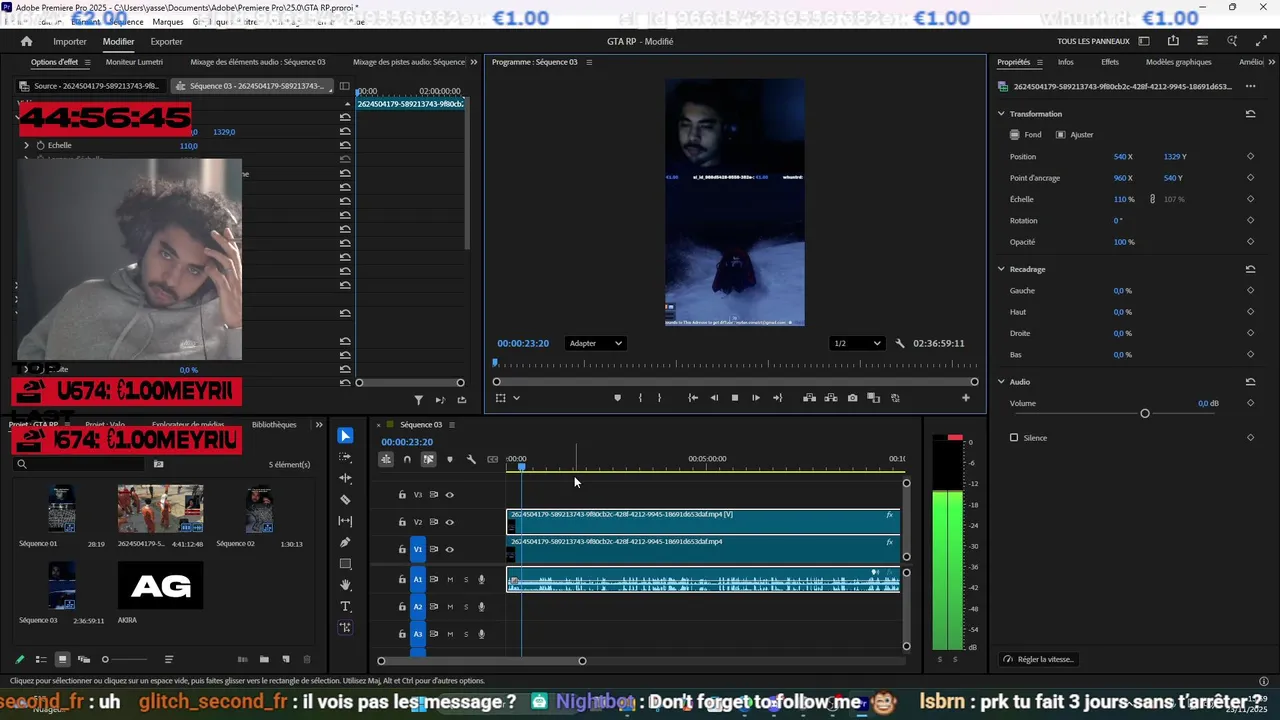Add a marker in the timeline header
Screen dimensions: 1280x720
tap(449, 459)
